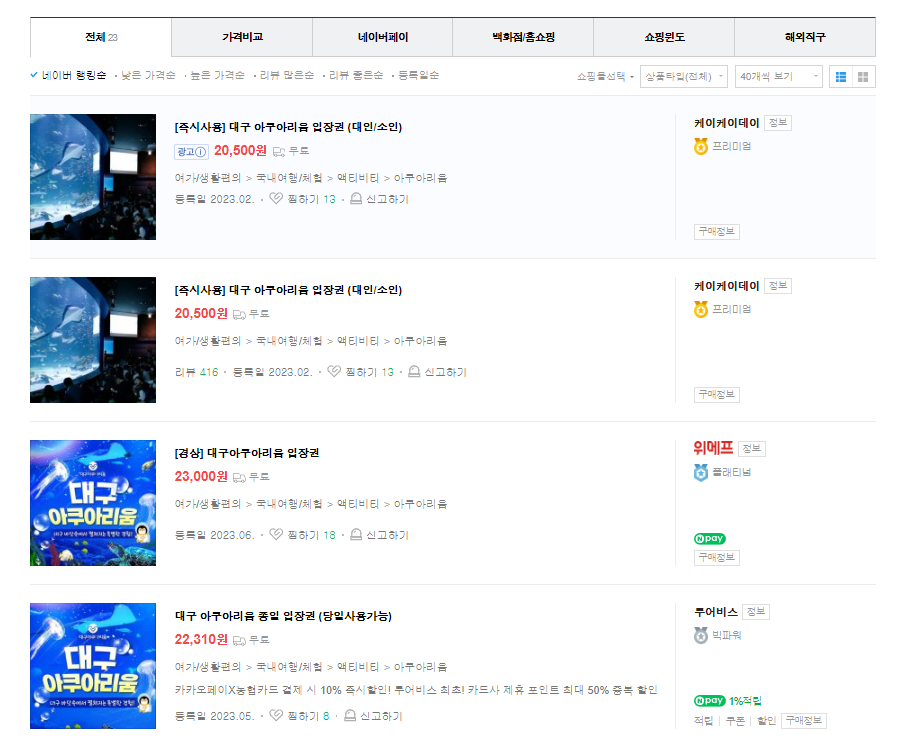
Task: Open 대구 아쿠아리움 thumbnail of 투어비스 listing
Action: click(93, 666)
